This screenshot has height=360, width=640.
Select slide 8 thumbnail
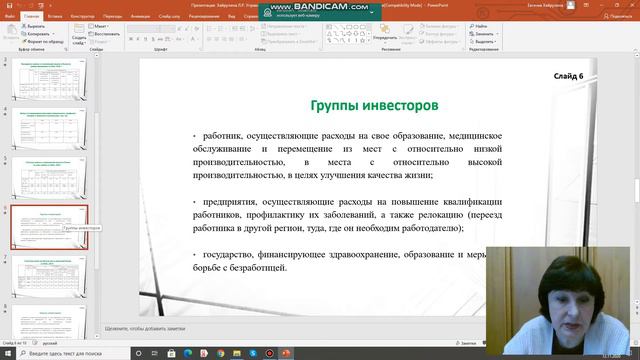pyautogui.click(x=49, y=322)
